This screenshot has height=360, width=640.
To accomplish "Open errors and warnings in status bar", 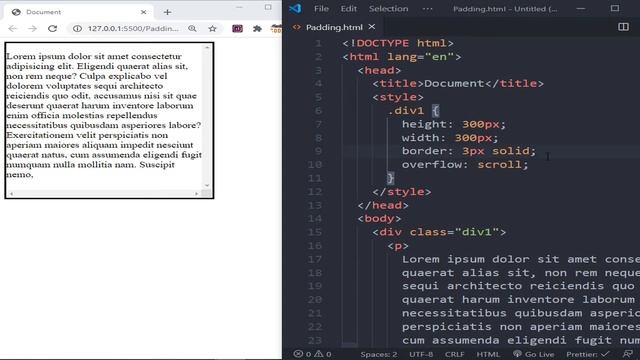I will click(313, 354).
